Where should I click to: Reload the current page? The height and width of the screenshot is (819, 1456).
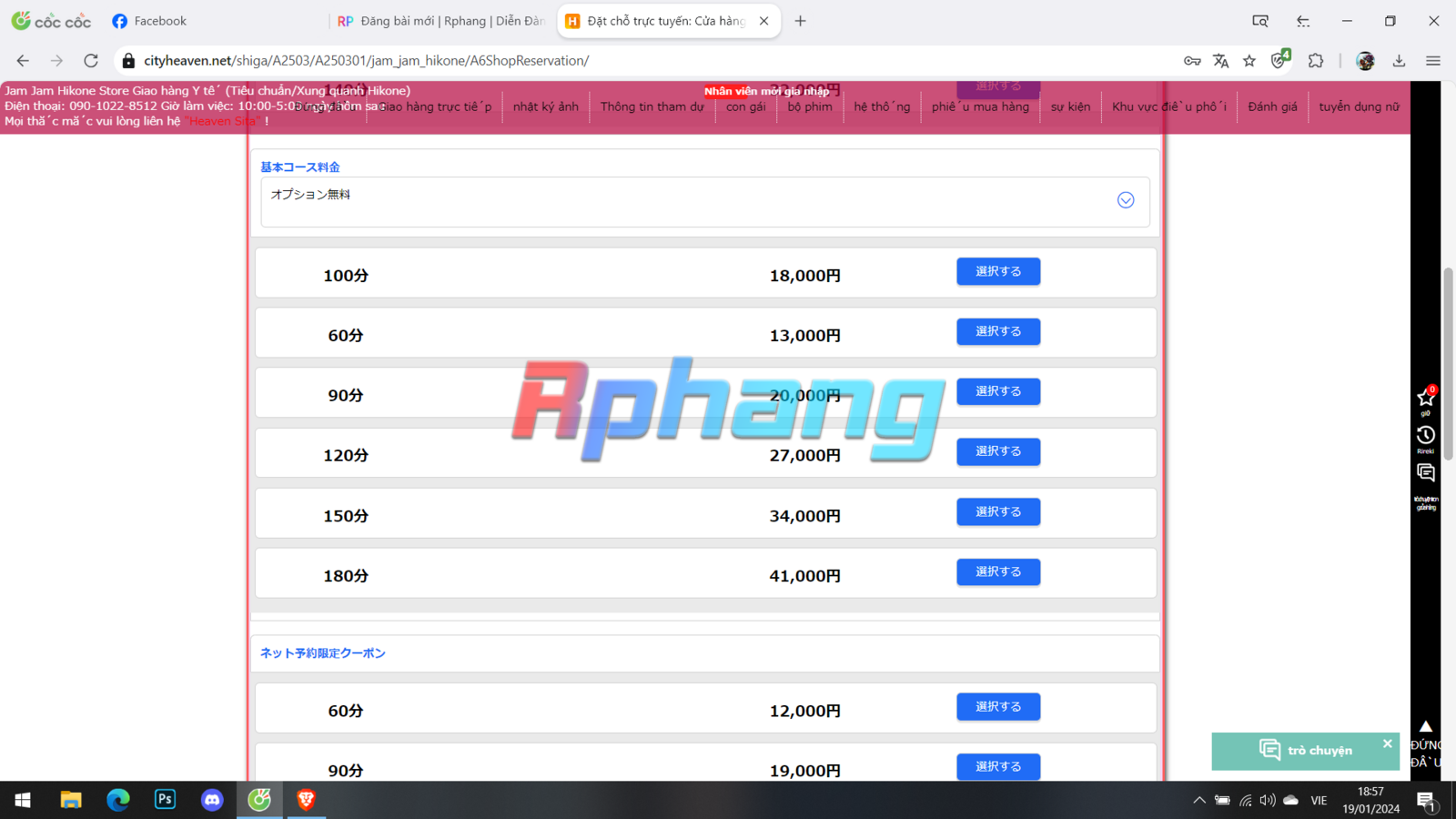click(91, 61)
